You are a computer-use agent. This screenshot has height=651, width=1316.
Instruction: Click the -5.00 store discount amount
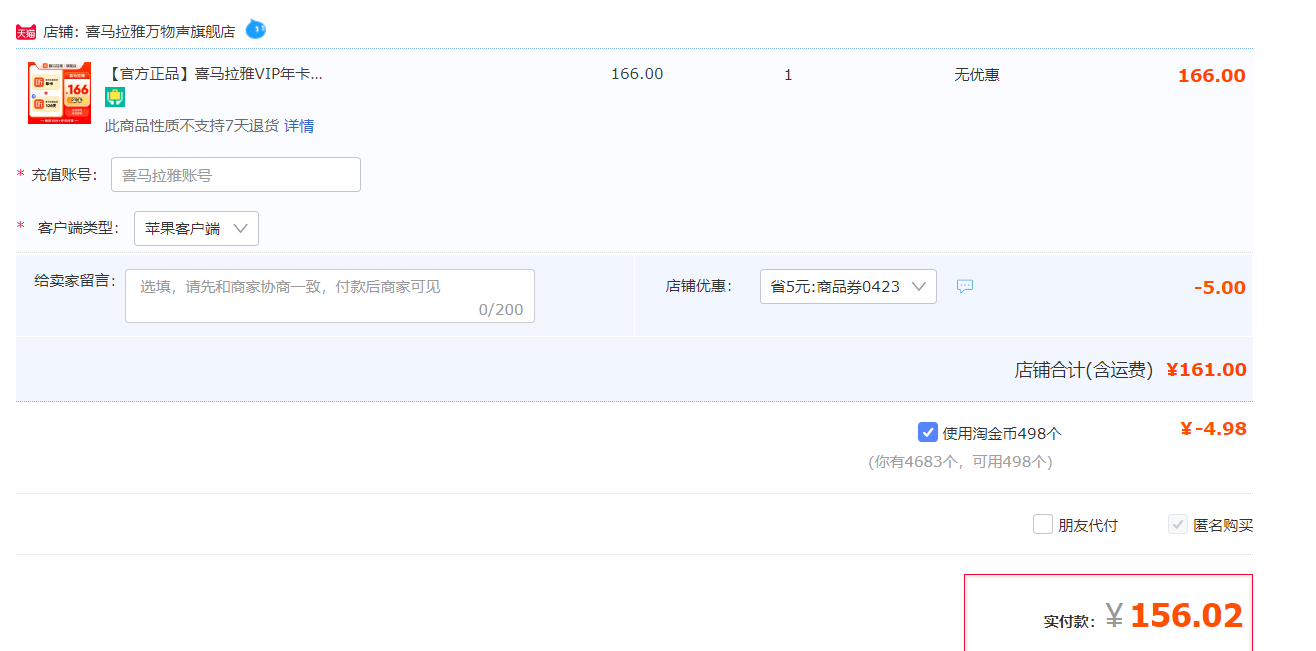pyautogui.click(x=1219, y=288)
